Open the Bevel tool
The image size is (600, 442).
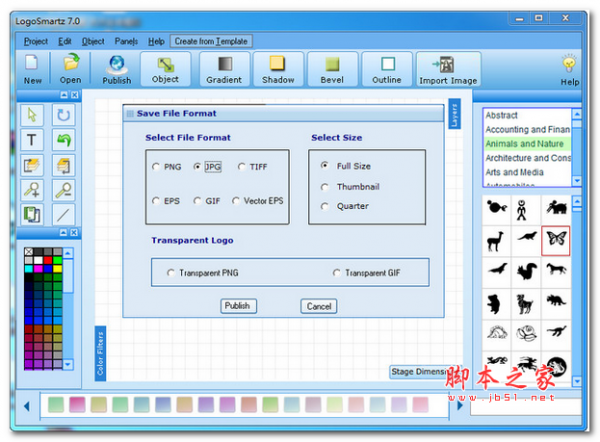tap(332, 69)
